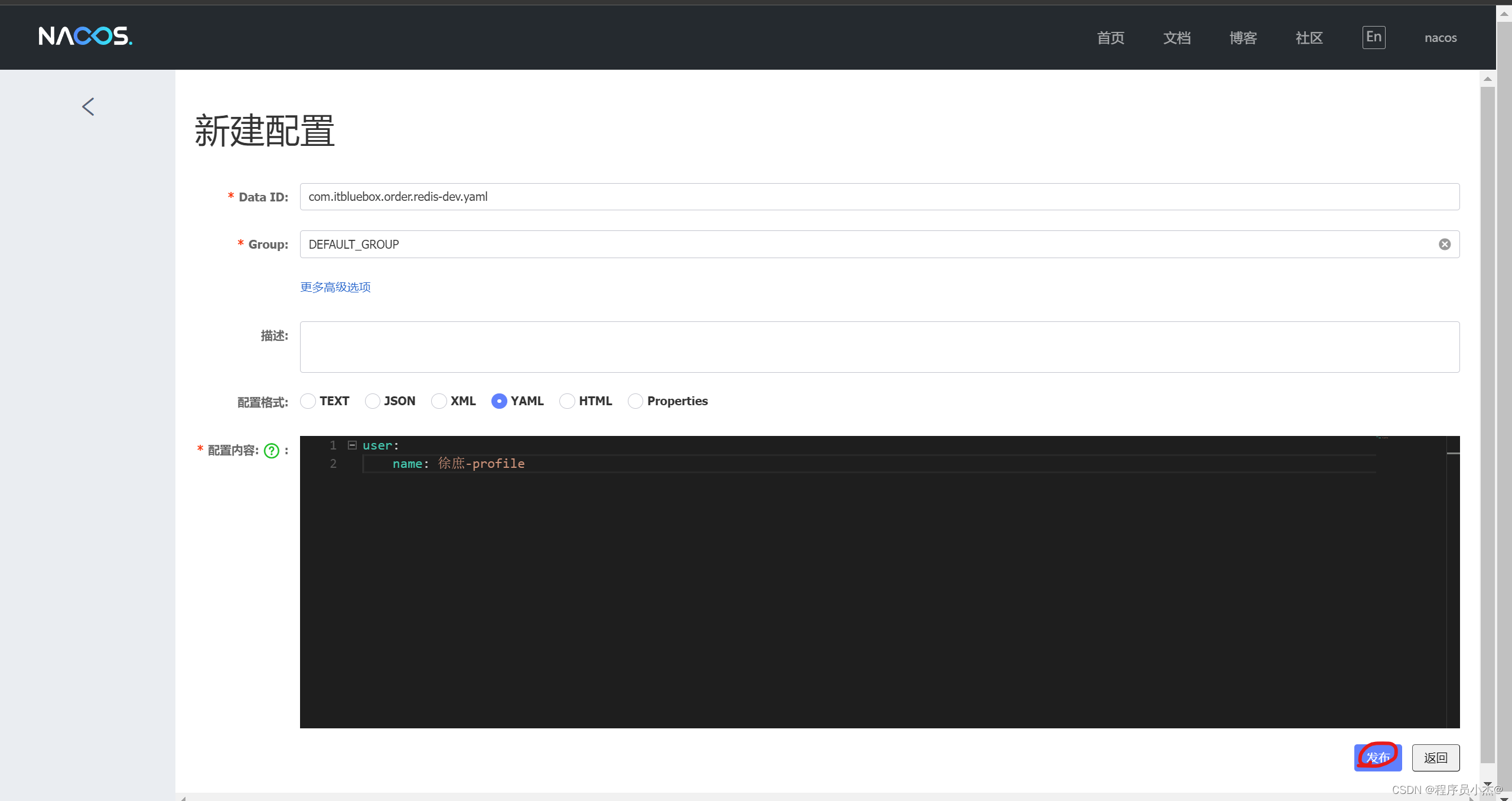Select the TEXT format radio button
Viewport: 1512px width, 801px height.
[x=308, y=401]
